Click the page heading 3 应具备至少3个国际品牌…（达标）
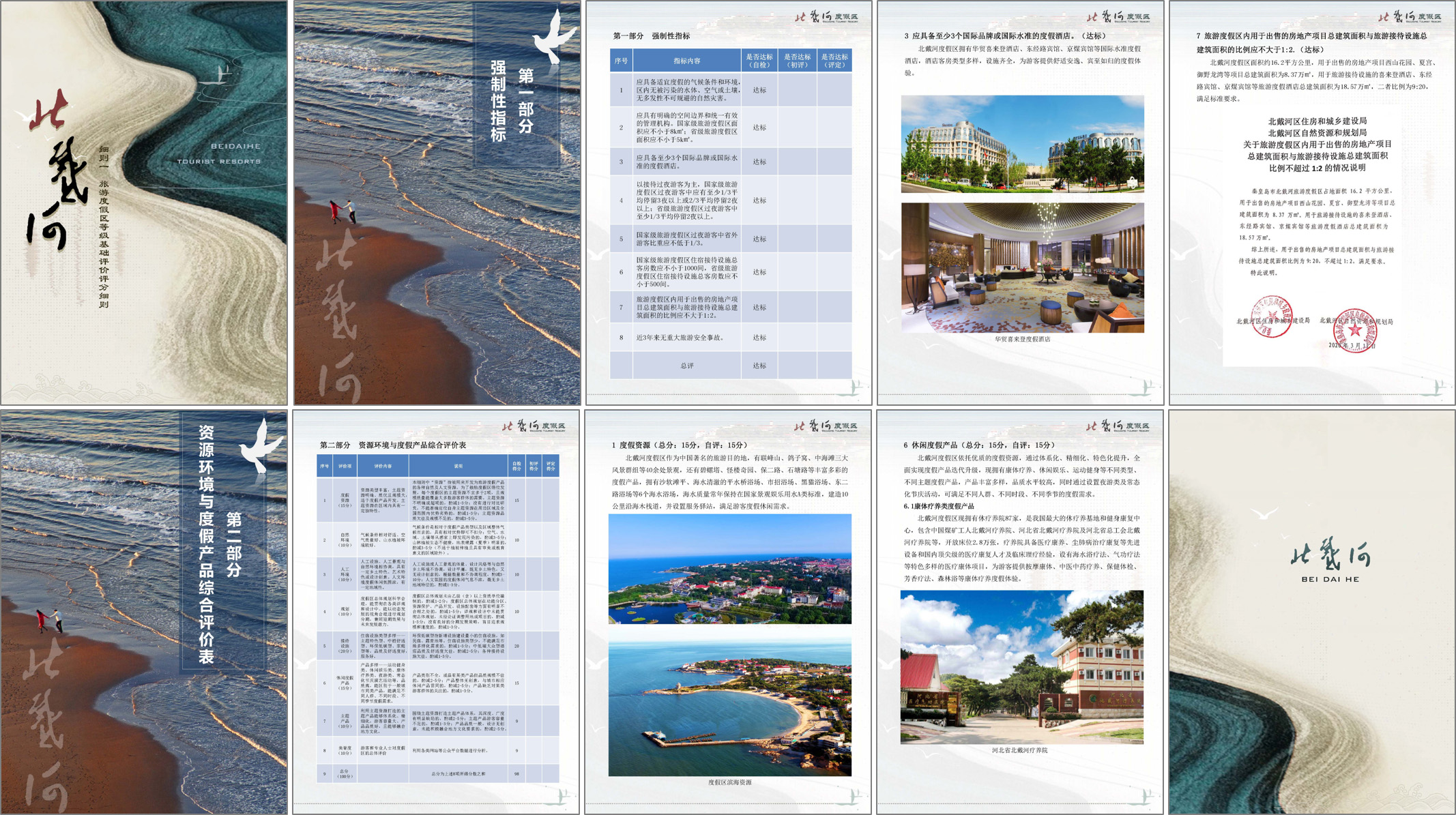 coord(1005,35)
